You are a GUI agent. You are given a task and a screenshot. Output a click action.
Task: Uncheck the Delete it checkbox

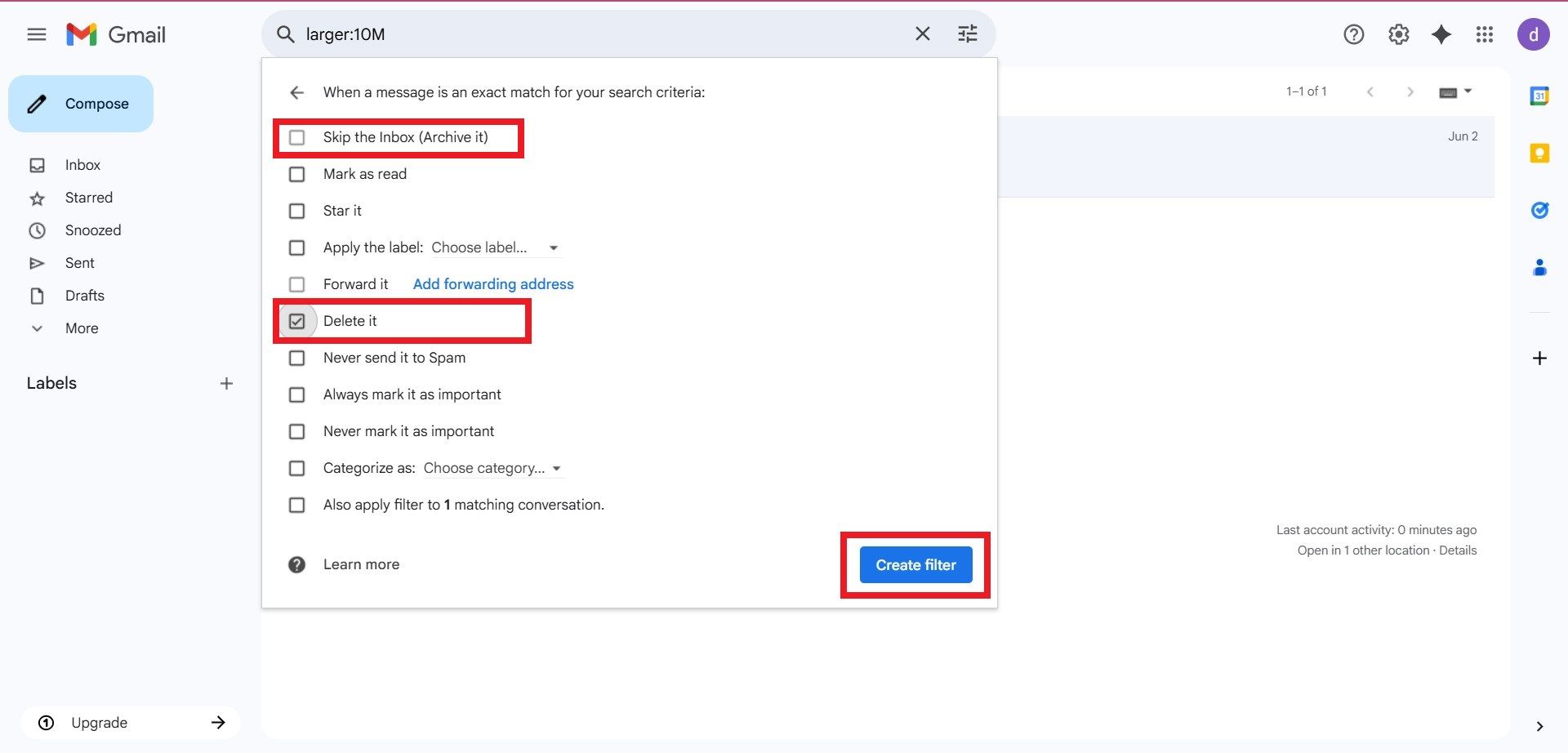point(297,322)
